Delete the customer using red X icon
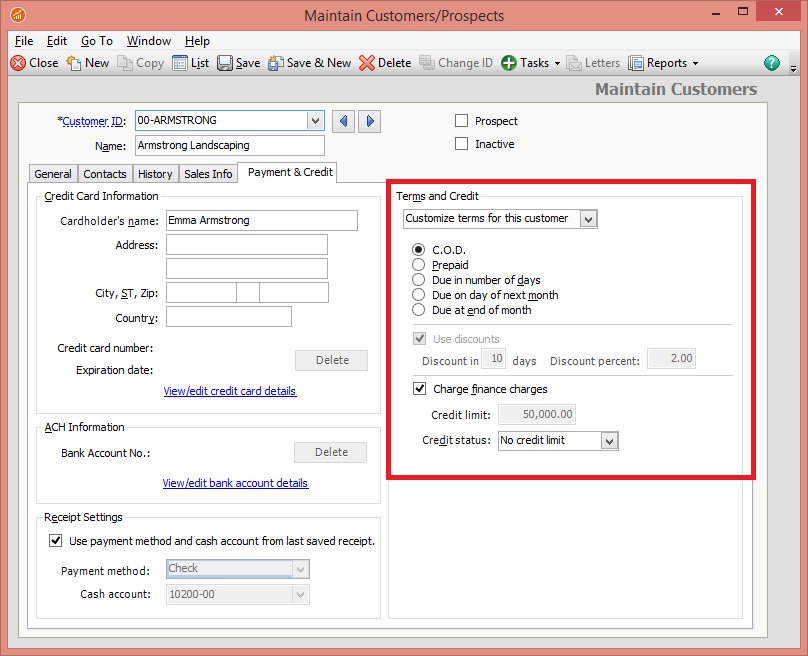Screen dimensions: 808x656 click(367, 63)
